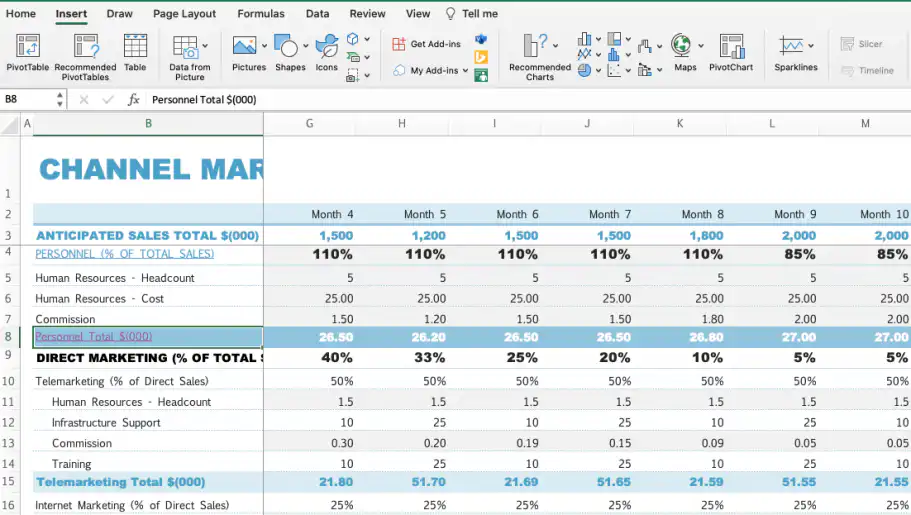This screenshot has height=515, width=911.
Task: Confirm entry with the checkmark icon
Action: [x=108, y=99]
